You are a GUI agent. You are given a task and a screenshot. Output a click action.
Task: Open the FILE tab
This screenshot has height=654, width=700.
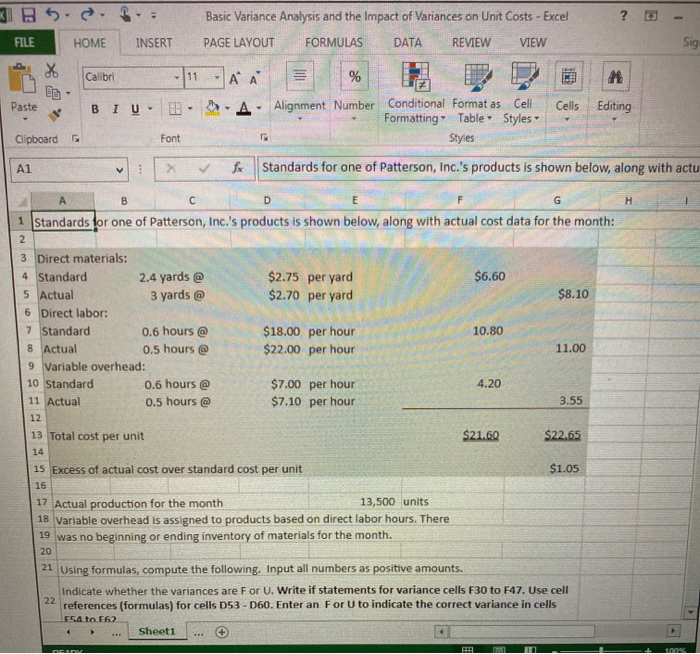[25, 42]
